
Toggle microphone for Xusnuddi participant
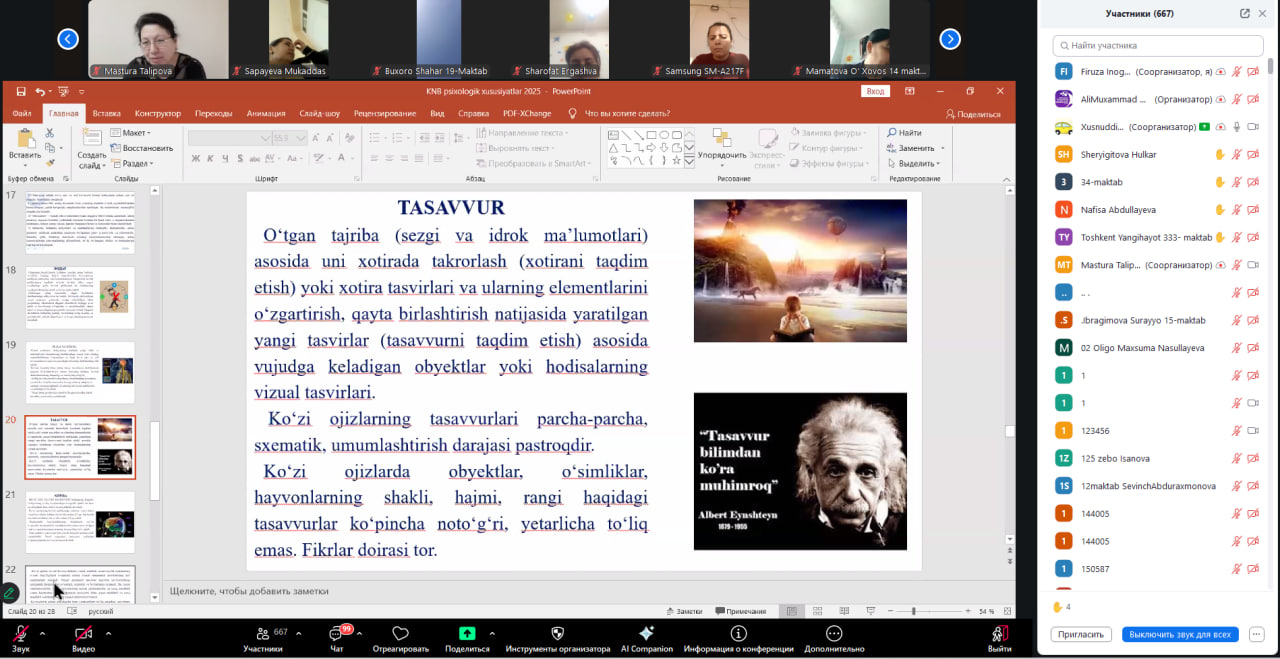(1236, 127)
